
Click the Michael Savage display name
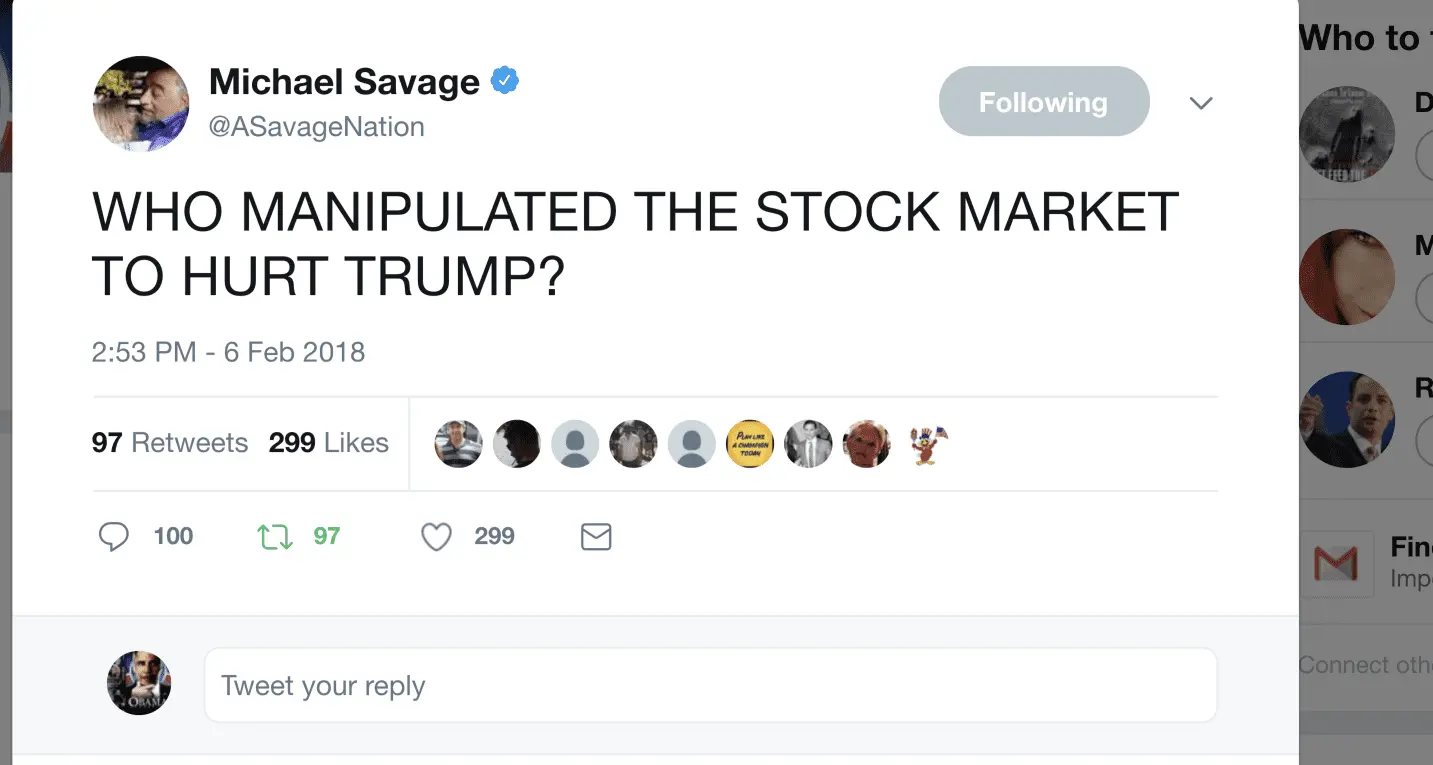pos(344,82)
